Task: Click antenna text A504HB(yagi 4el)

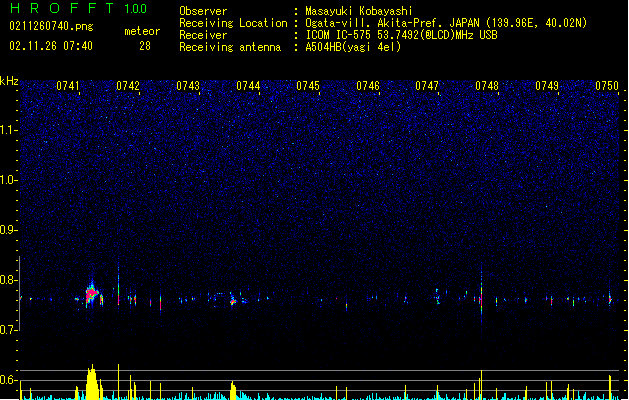Action: [x=353, y=47]
